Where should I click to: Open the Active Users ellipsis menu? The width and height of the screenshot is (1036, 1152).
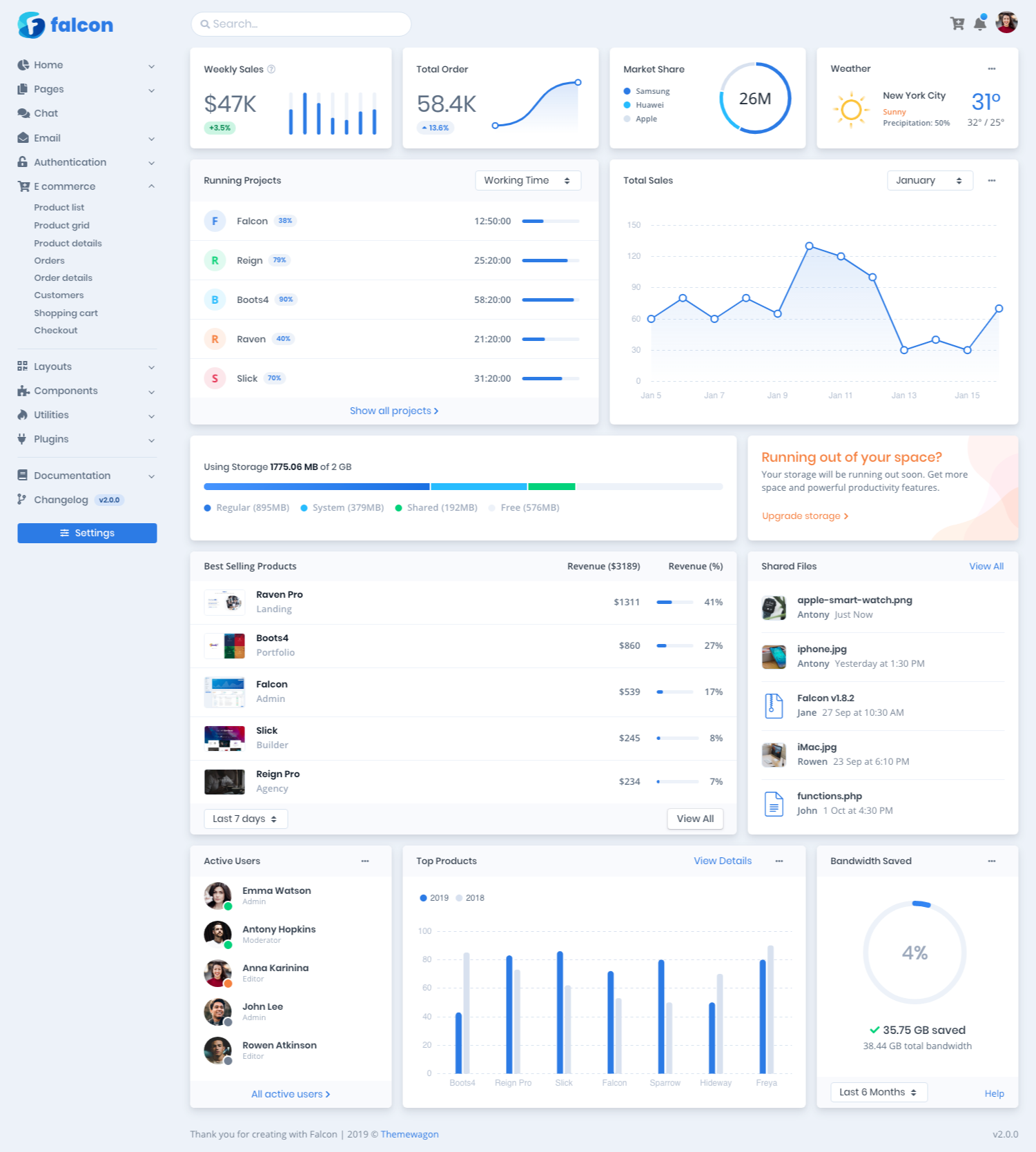(365, 861)
